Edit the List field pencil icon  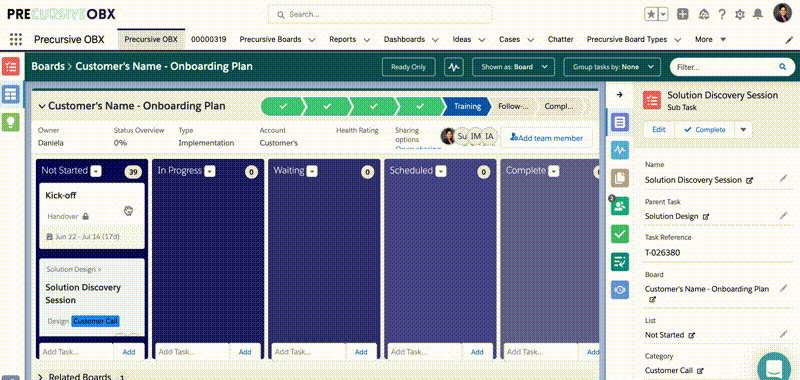click(783, 334)
